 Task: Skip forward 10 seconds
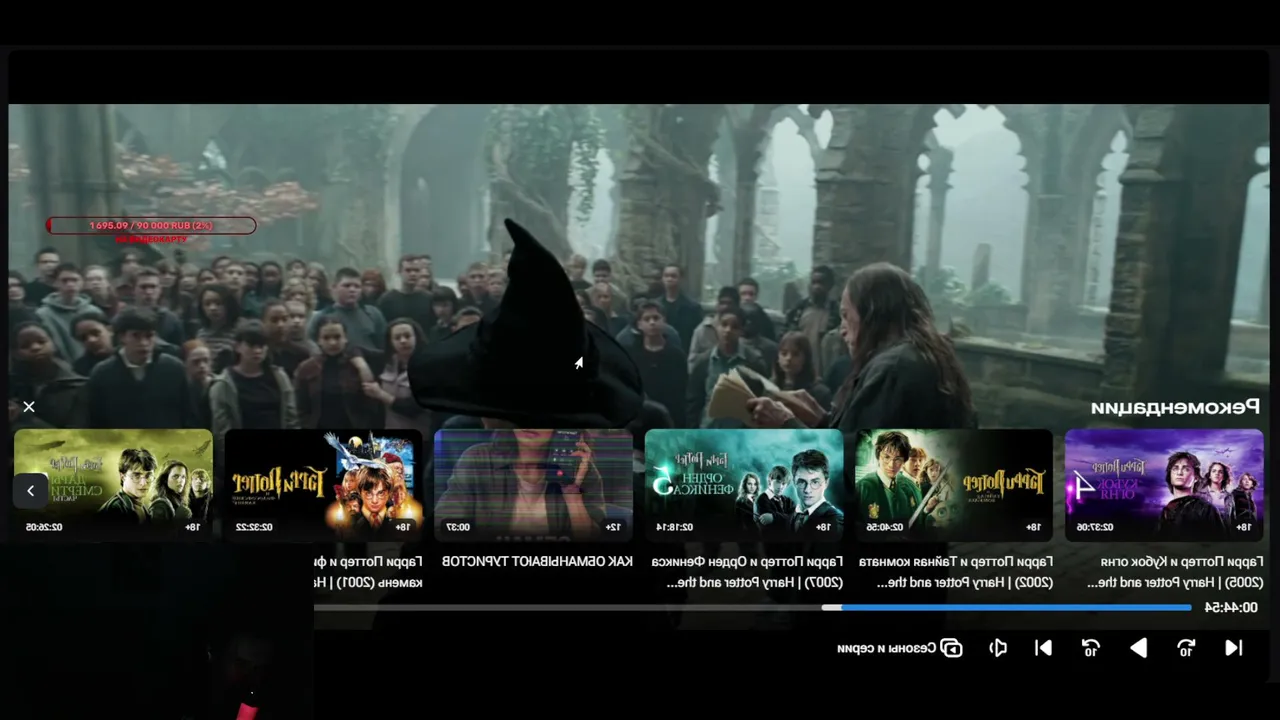pos(1091,648)
